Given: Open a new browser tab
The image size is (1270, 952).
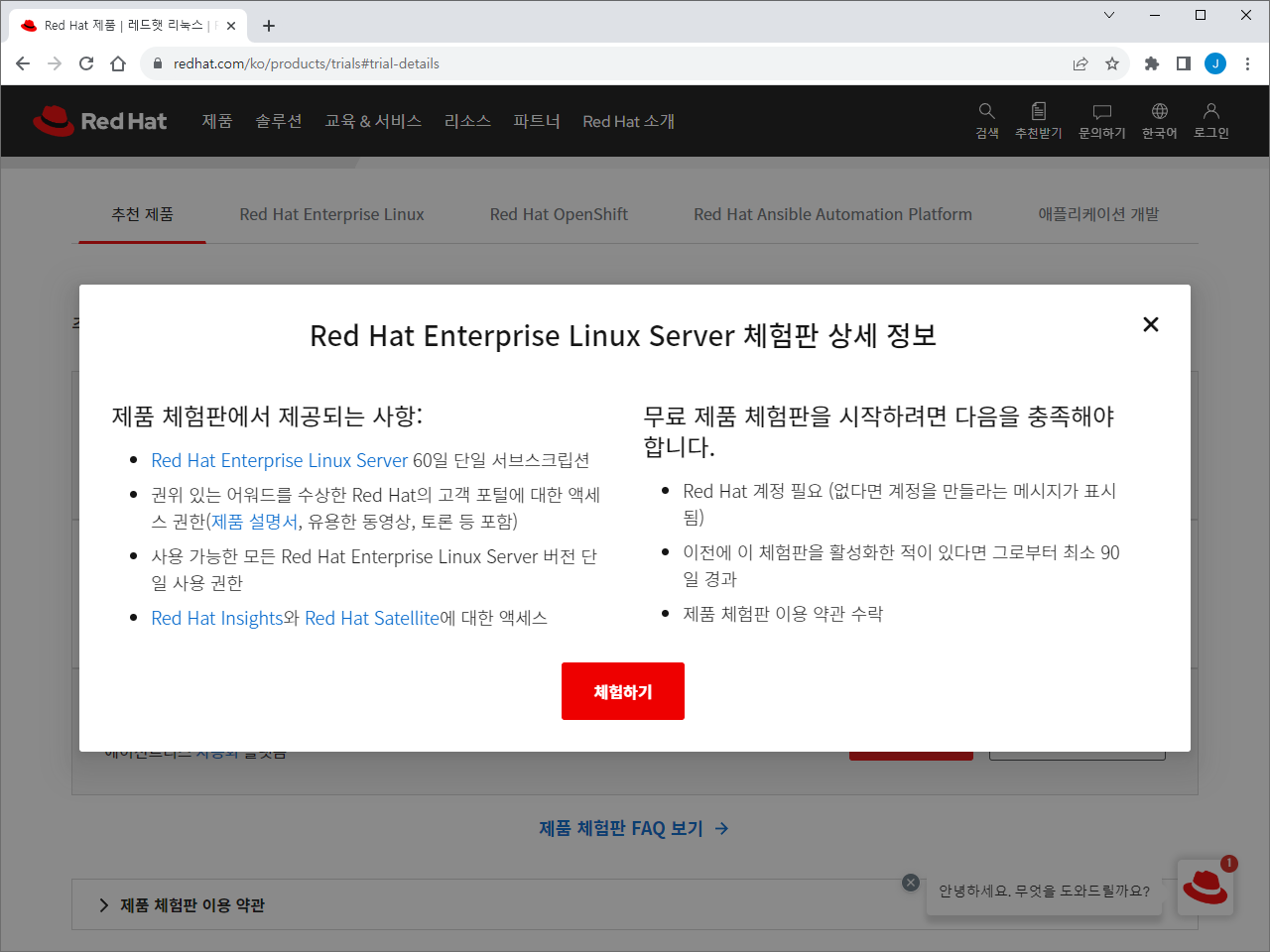Looking at the screenshot, I should click(269, 26).
